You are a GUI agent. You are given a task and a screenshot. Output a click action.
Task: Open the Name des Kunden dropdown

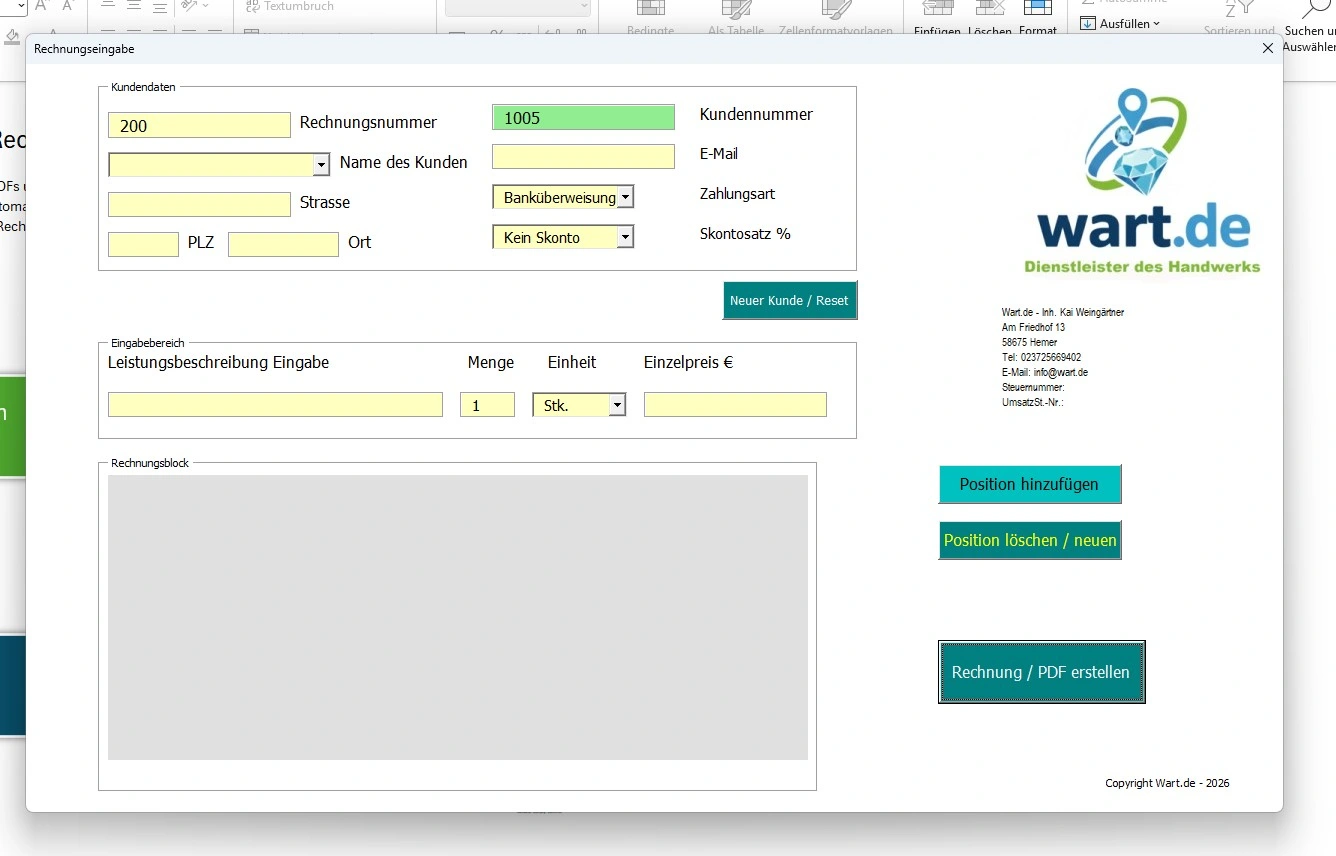[x=321, y=164]
